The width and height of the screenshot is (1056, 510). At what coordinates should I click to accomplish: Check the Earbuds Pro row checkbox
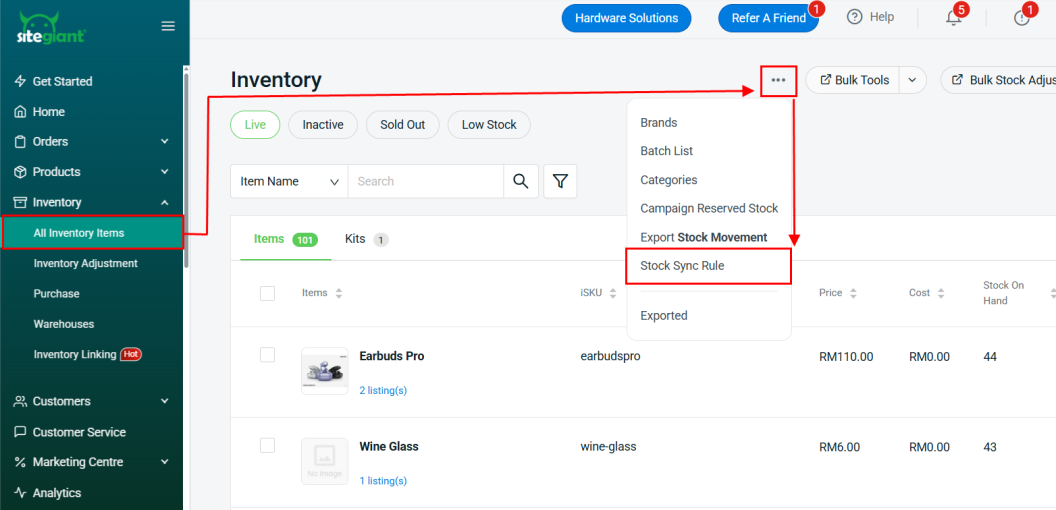point(267,355)
